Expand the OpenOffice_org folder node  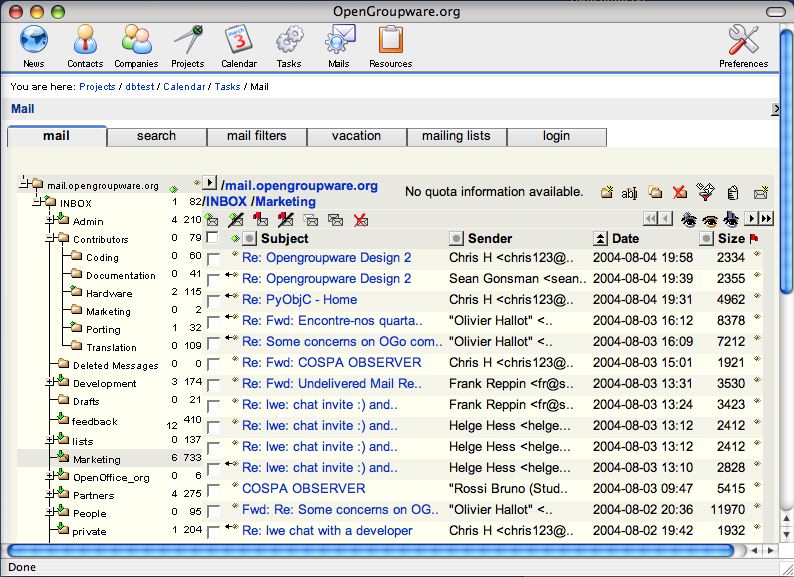click(x=50, y=476)
